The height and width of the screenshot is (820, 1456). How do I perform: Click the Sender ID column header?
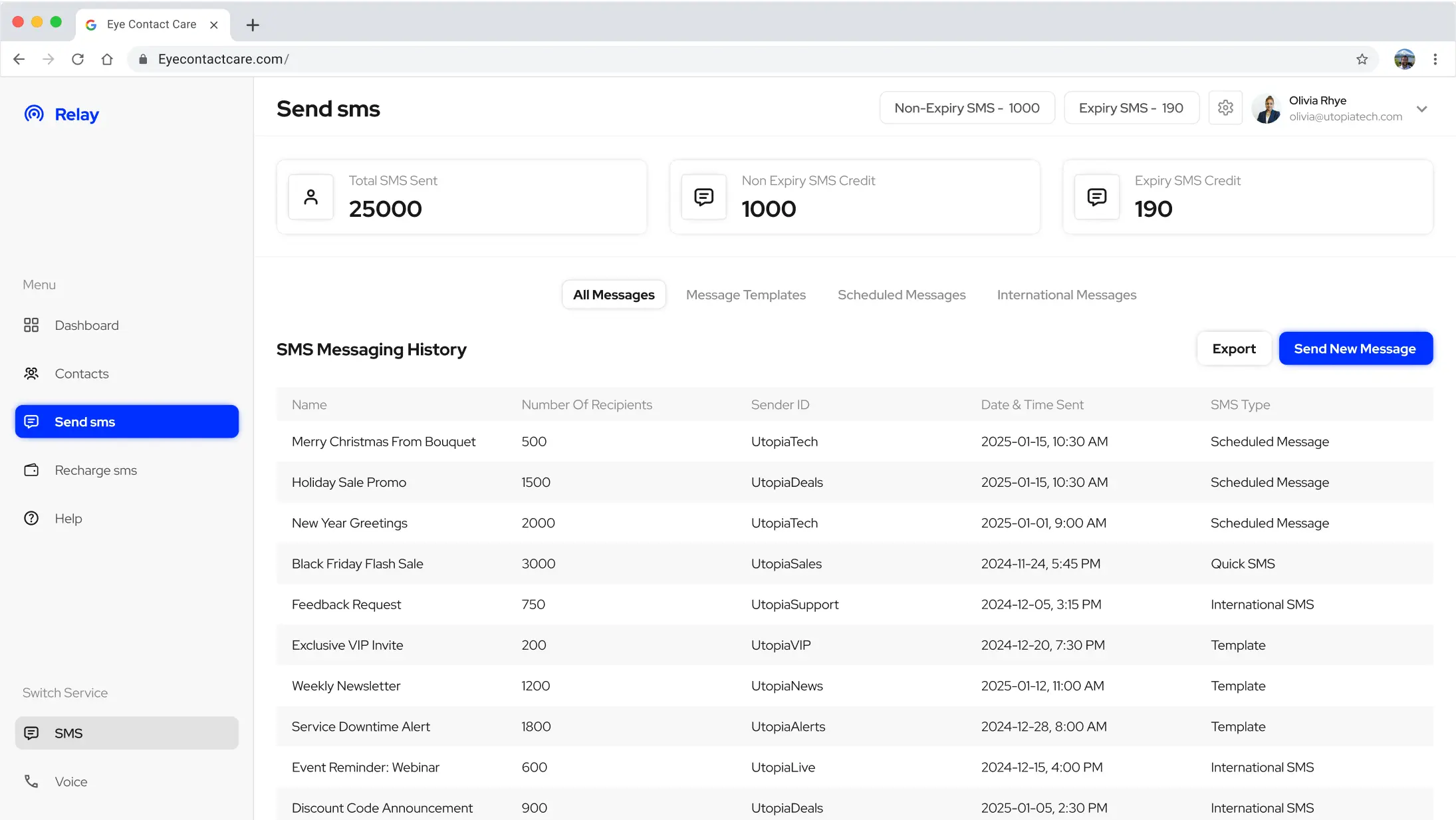click(780, 404)
